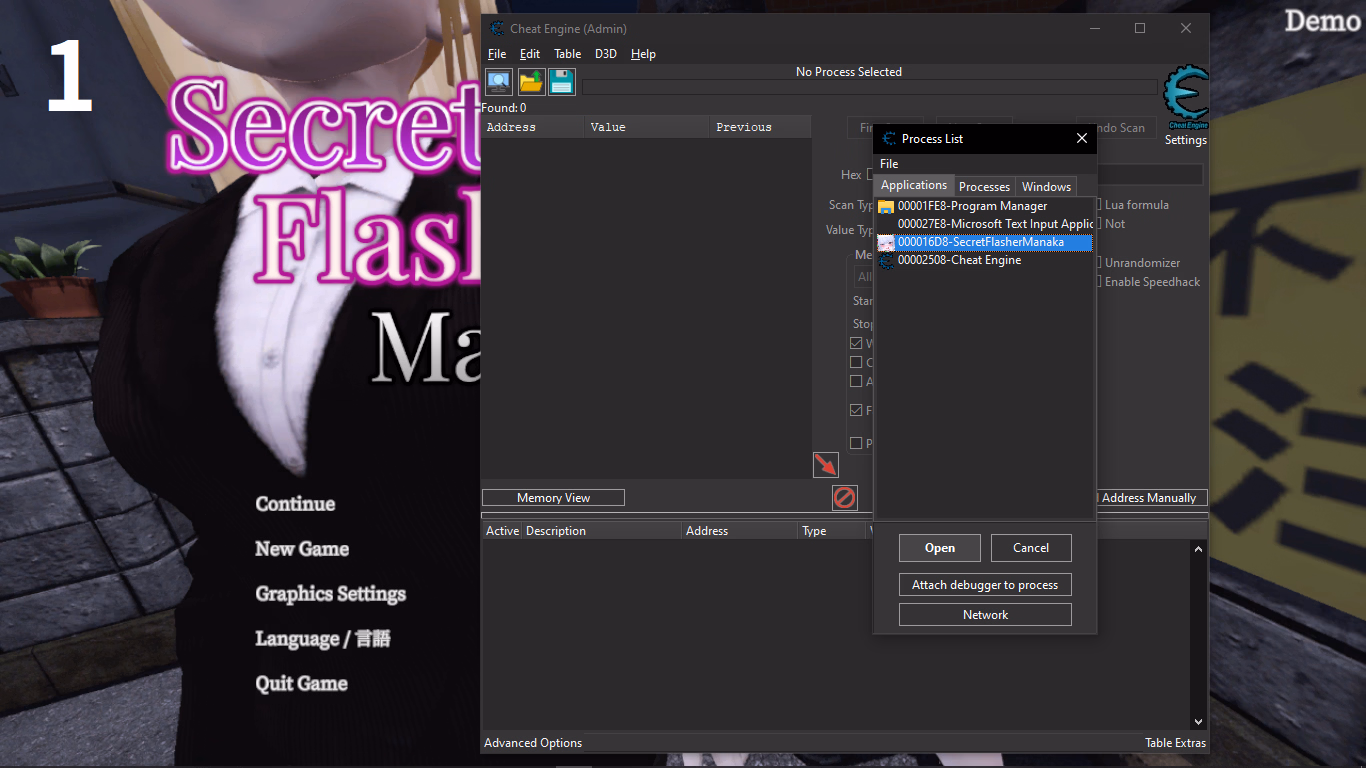Click the Memory View button
1366x768 pixels.
pyautogui.click(x=553, y=498)
